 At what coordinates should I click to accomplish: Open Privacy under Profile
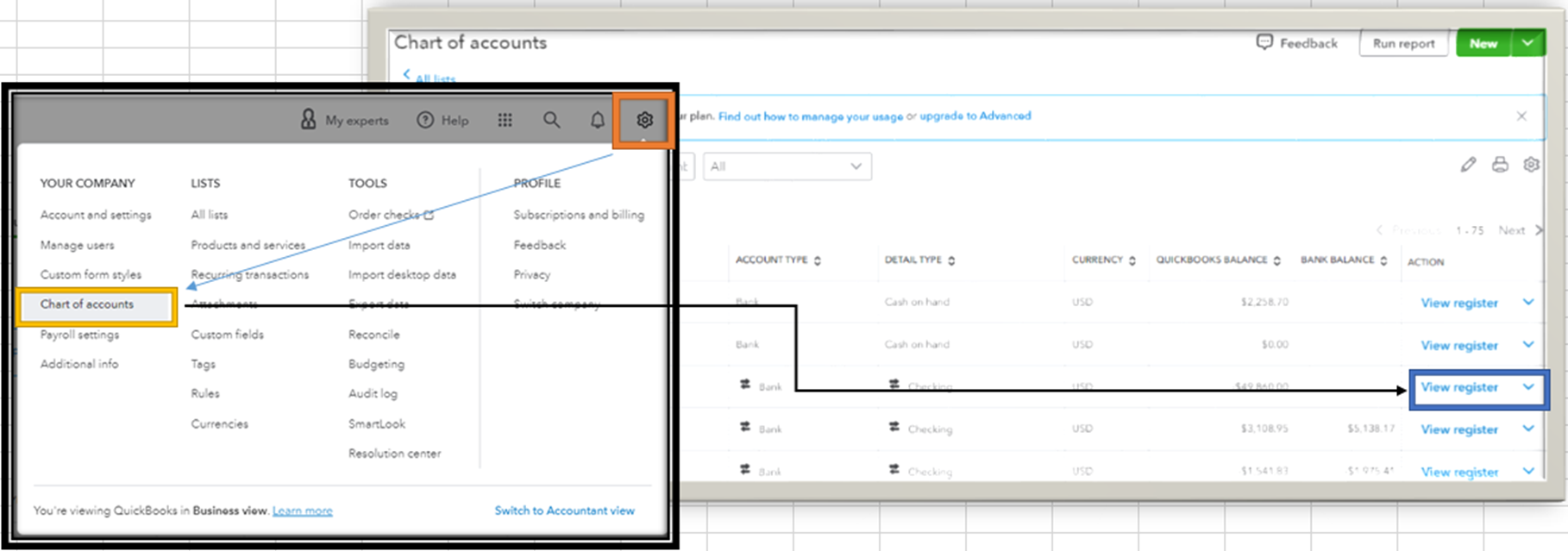tap(532, 274)
